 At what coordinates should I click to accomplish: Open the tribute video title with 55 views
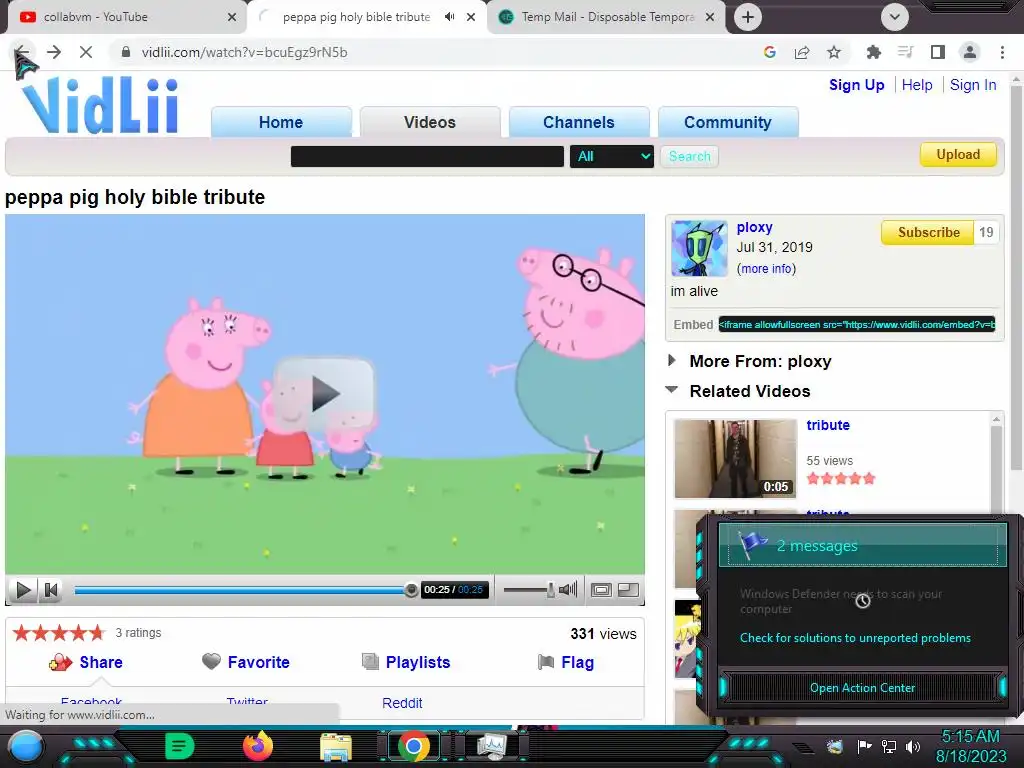pos(827,425)
